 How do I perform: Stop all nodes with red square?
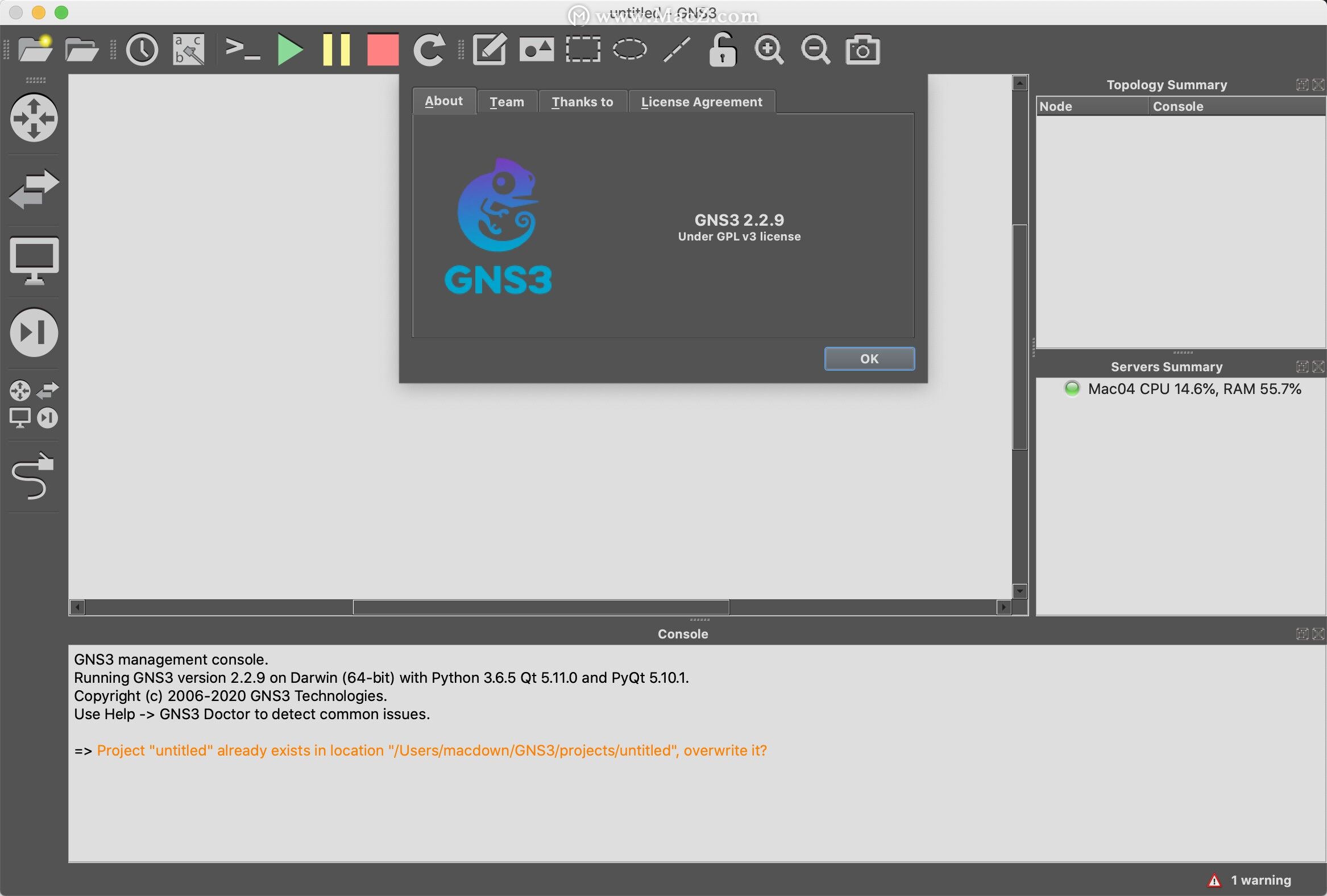[383, 49]
